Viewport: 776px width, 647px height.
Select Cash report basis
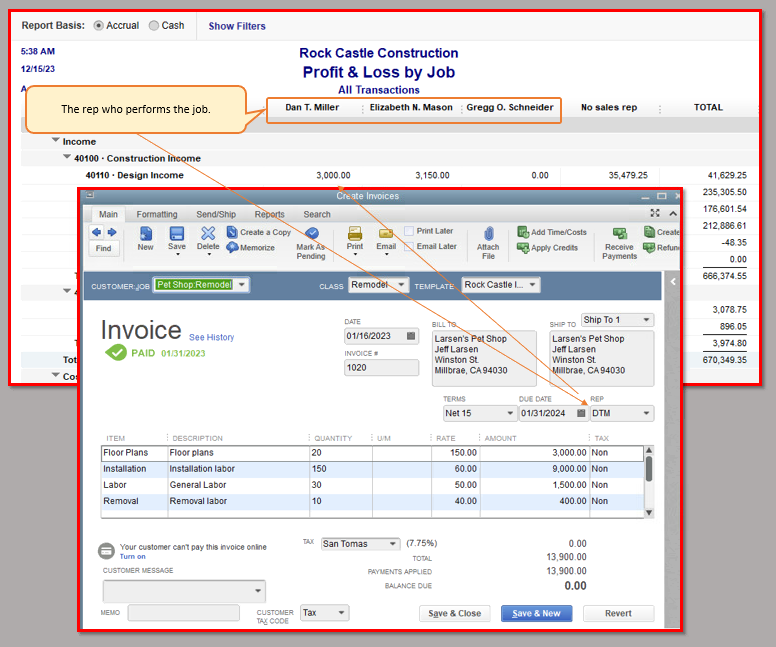pyautogui.click(x=154, y=25)
